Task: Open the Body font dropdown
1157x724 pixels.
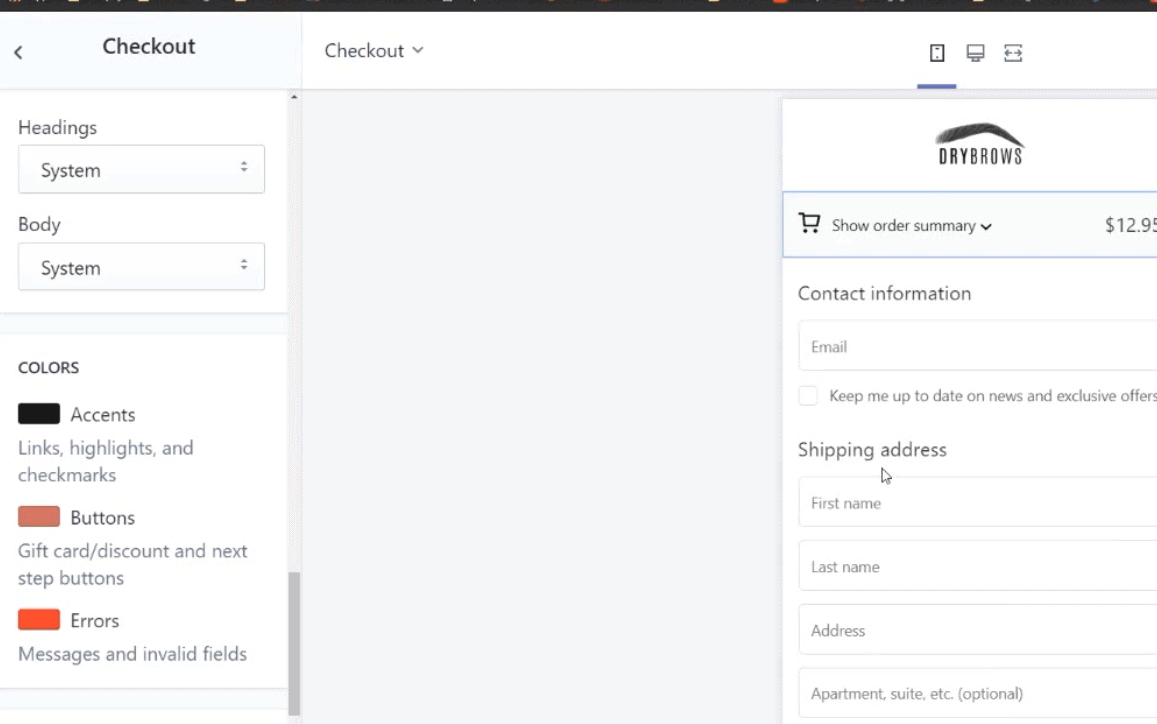Action: click(140, 266)
